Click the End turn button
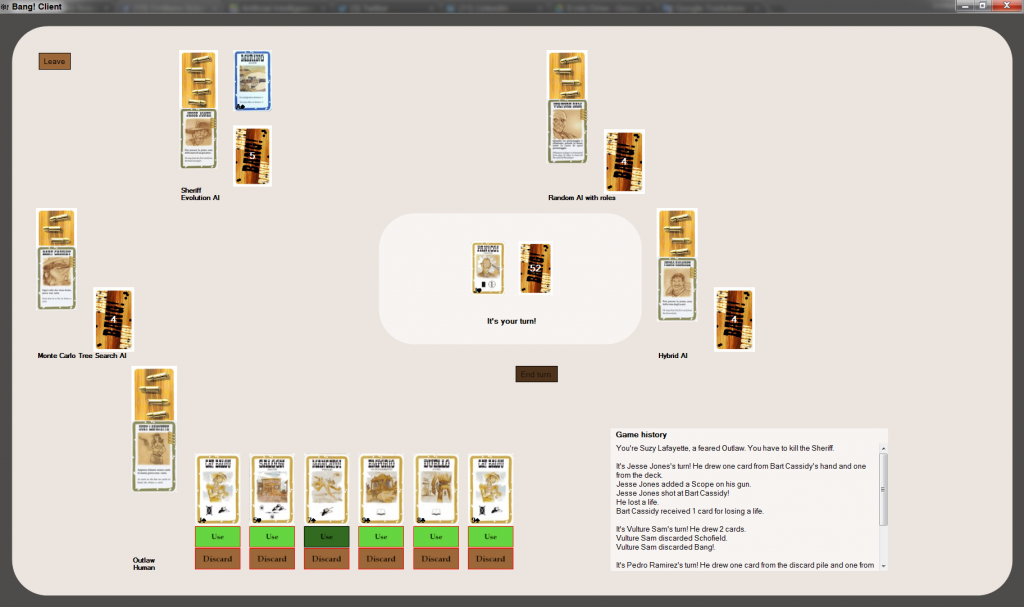1024x607 pixels. [x=536, y=374]
